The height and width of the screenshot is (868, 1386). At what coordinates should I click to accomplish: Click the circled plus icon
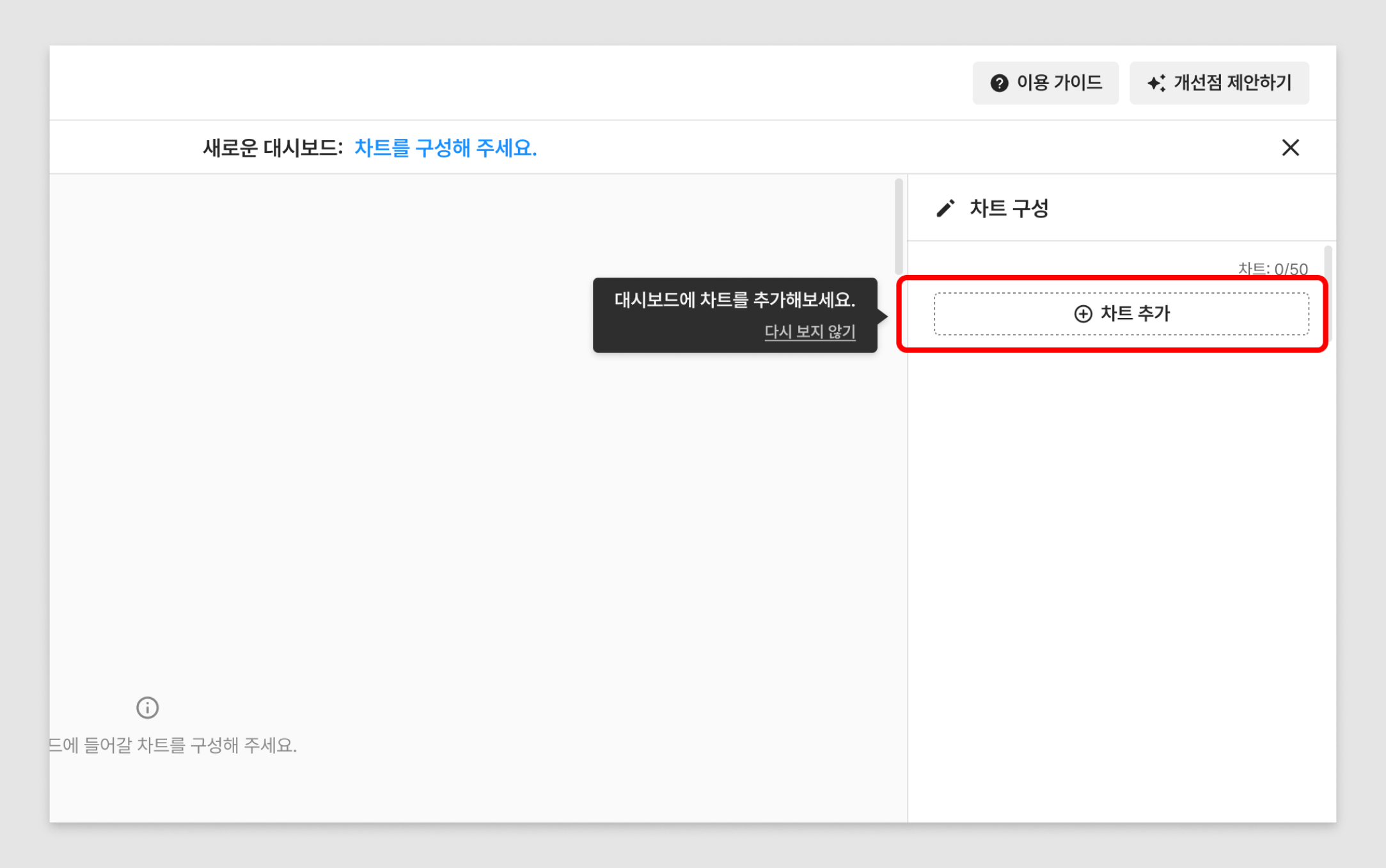pyautogui.click(x=1083, y=314)
